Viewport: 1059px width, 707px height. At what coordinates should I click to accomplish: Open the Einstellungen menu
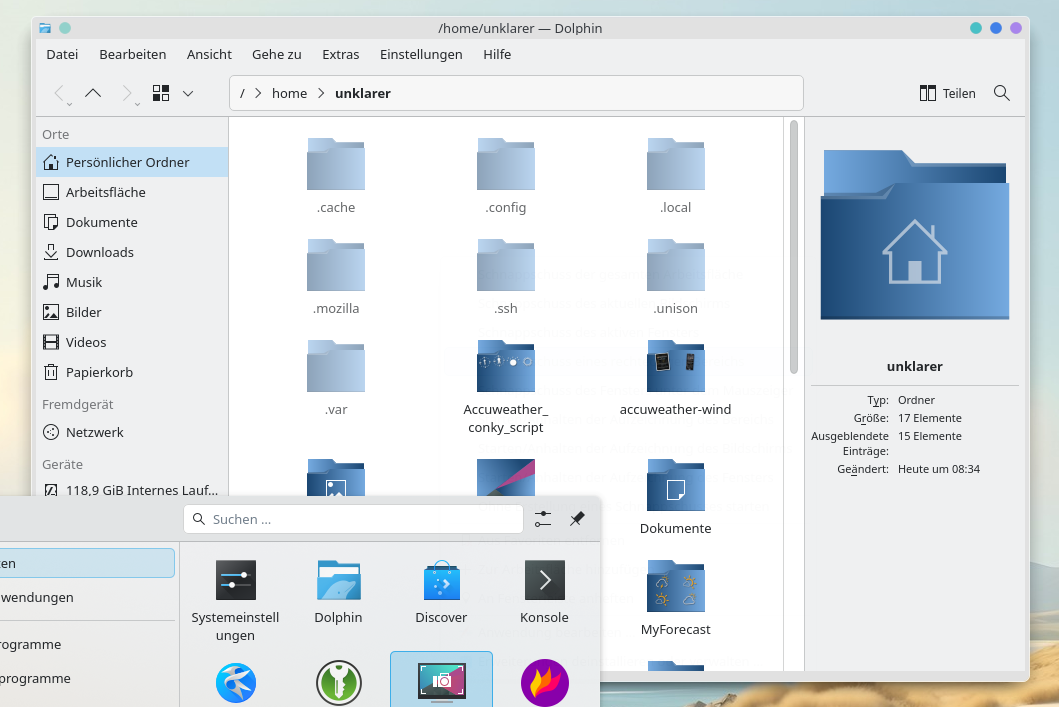click(421, 55)
